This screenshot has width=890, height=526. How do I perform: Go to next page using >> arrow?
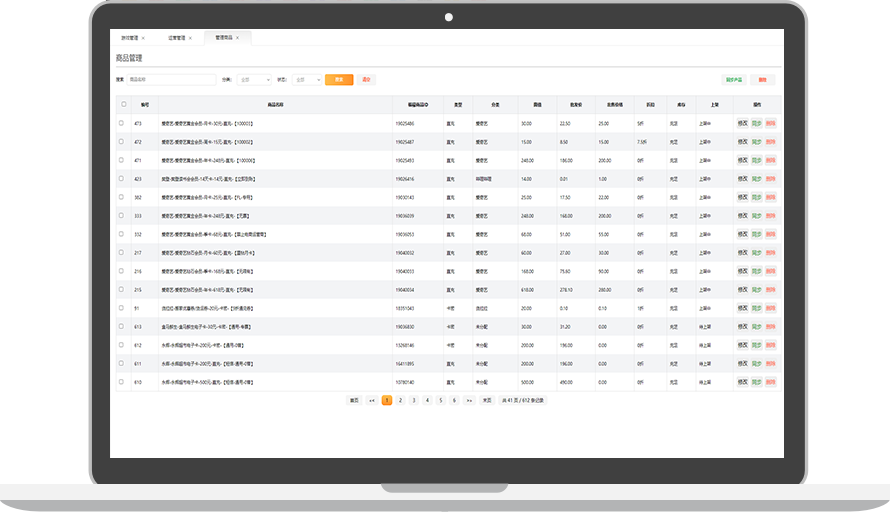point(468,400)
